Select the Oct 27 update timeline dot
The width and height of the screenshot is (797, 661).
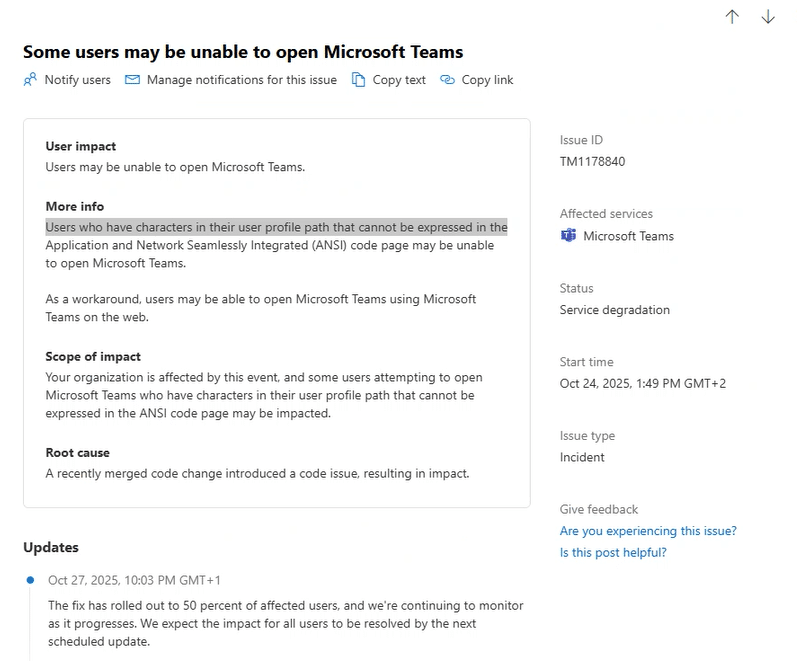tap(30, 580)
